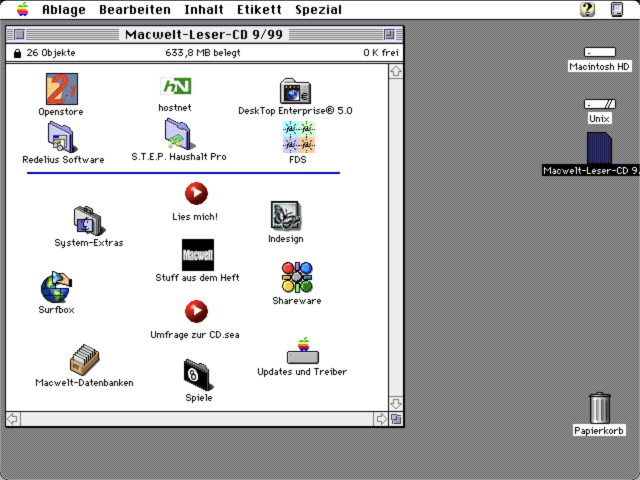Image resolution: width=640 pixels, height=480 pixels.
Task: Click the 'Stuff aus dem Heft' label
Action: pyautogui.click(x=198, y=278)
